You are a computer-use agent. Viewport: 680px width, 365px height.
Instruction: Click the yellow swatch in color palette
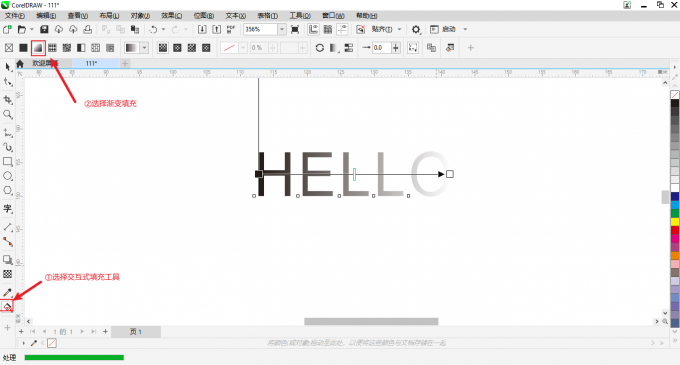[x=675, y=222]
